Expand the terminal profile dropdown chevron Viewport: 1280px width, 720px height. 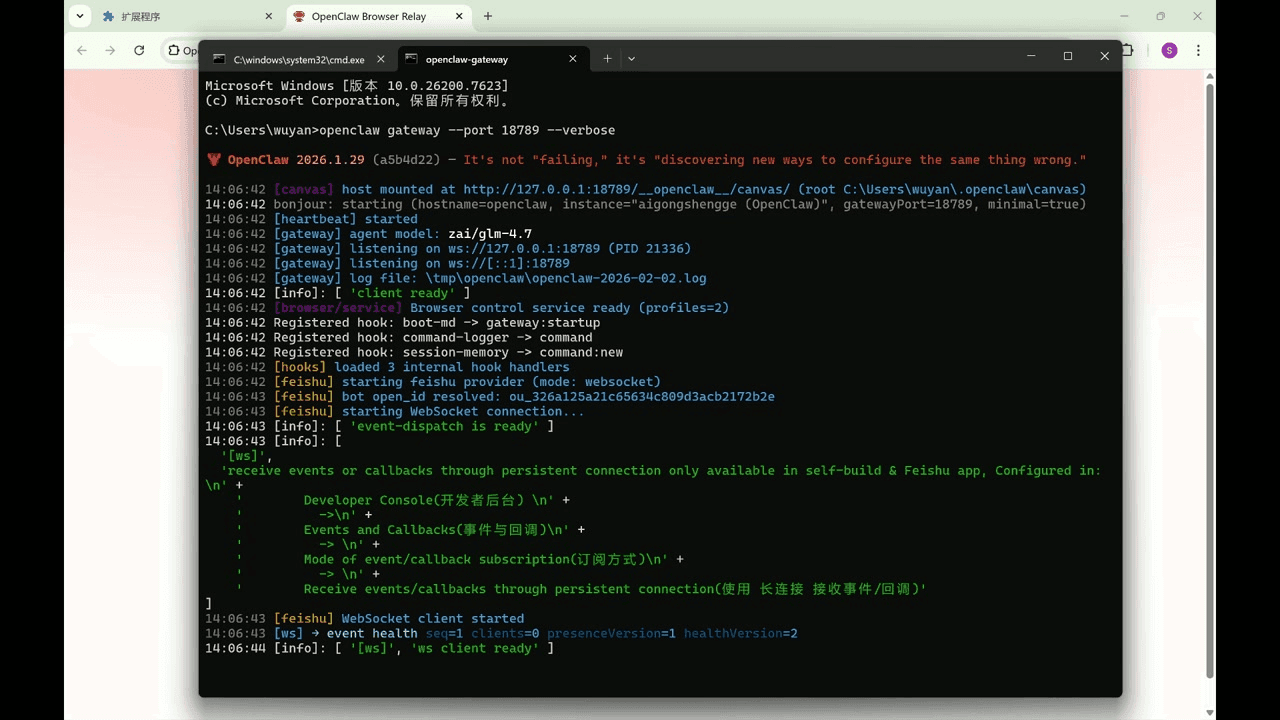(x=631, y=59)
